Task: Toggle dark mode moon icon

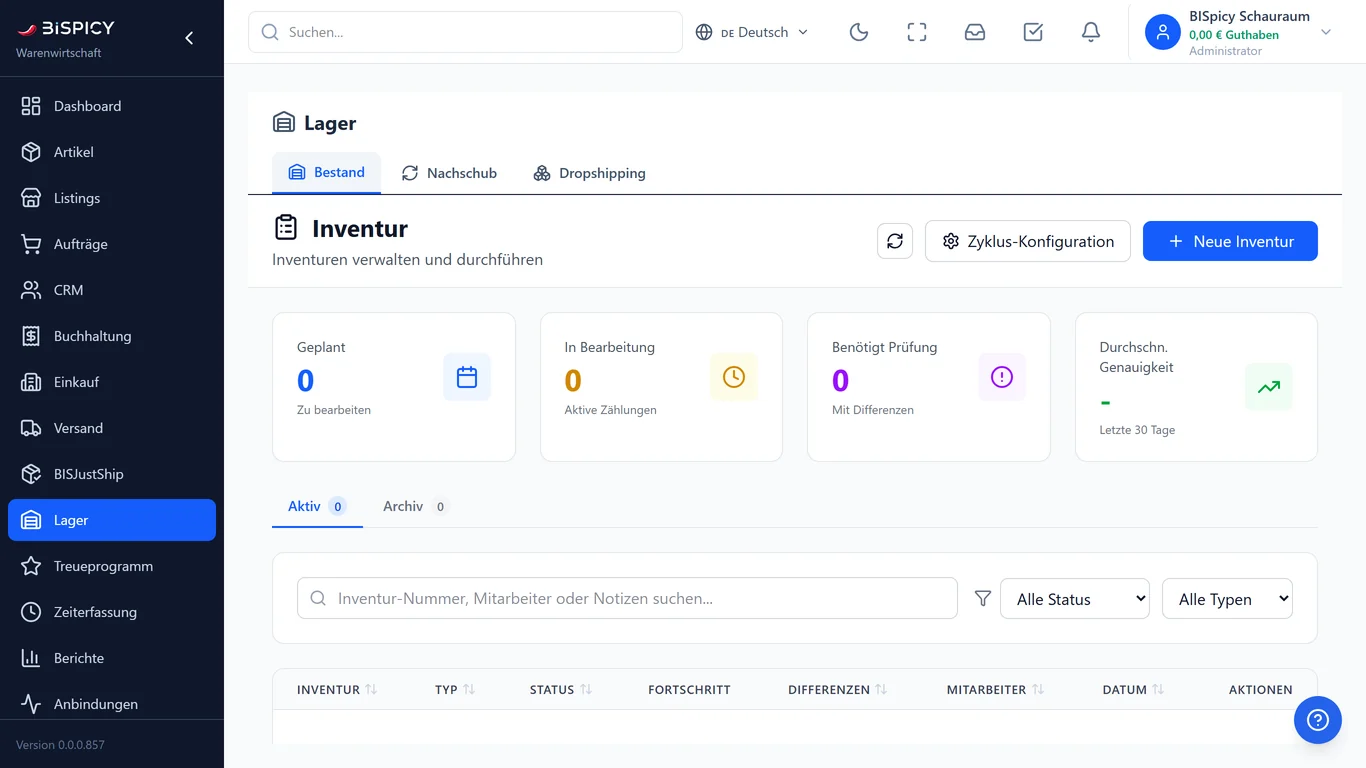Action: click(x=859, y=32)
